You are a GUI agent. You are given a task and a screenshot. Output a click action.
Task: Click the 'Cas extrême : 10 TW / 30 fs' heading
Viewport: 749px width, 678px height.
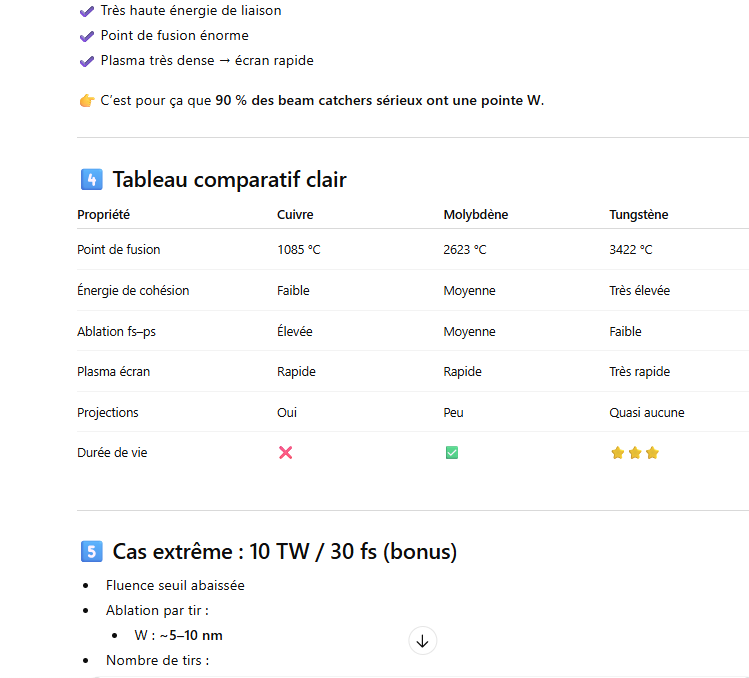[x=284, y=552]
